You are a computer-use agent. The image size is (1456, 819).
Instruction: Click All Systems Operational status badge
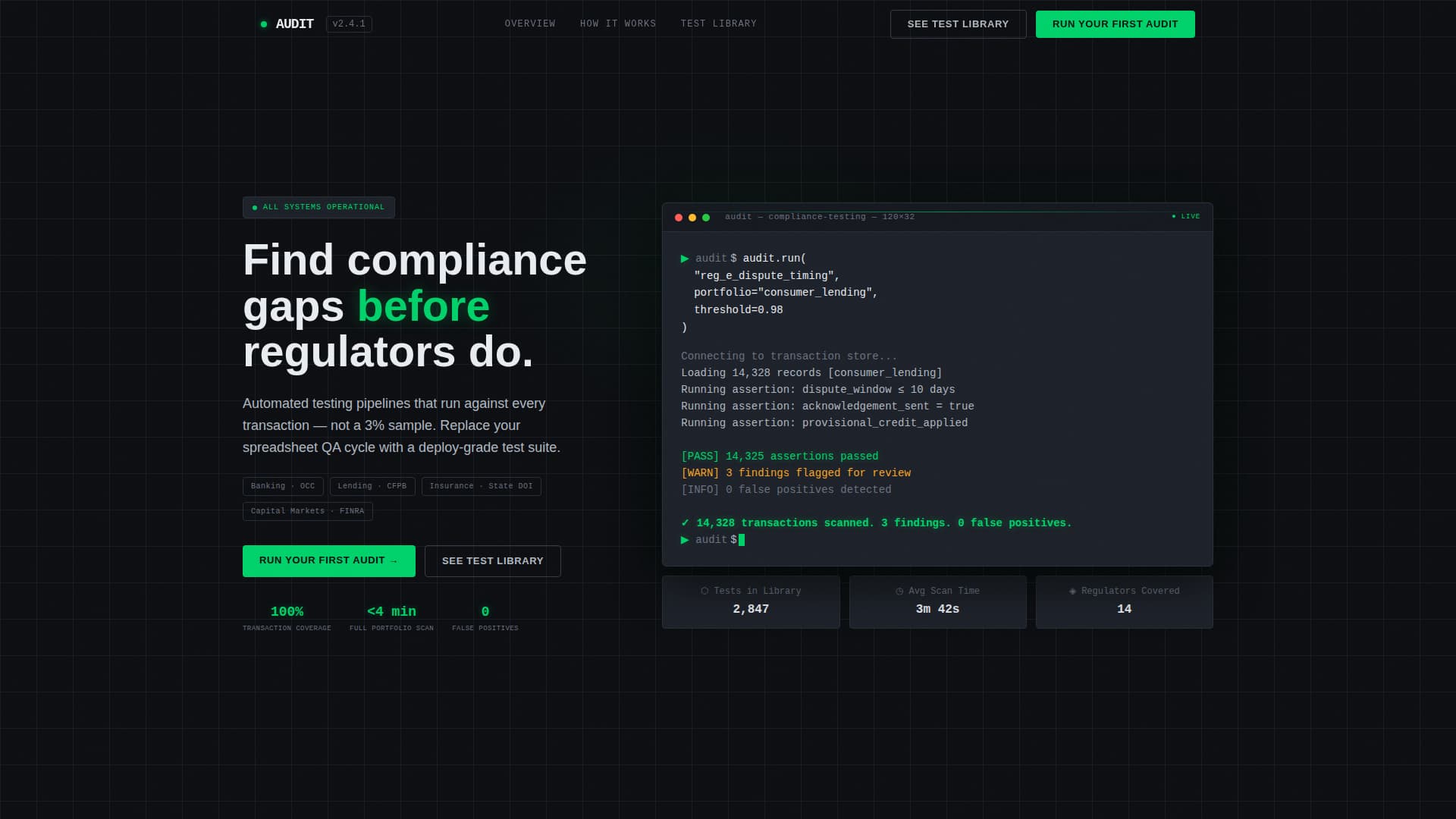point(318,207)
